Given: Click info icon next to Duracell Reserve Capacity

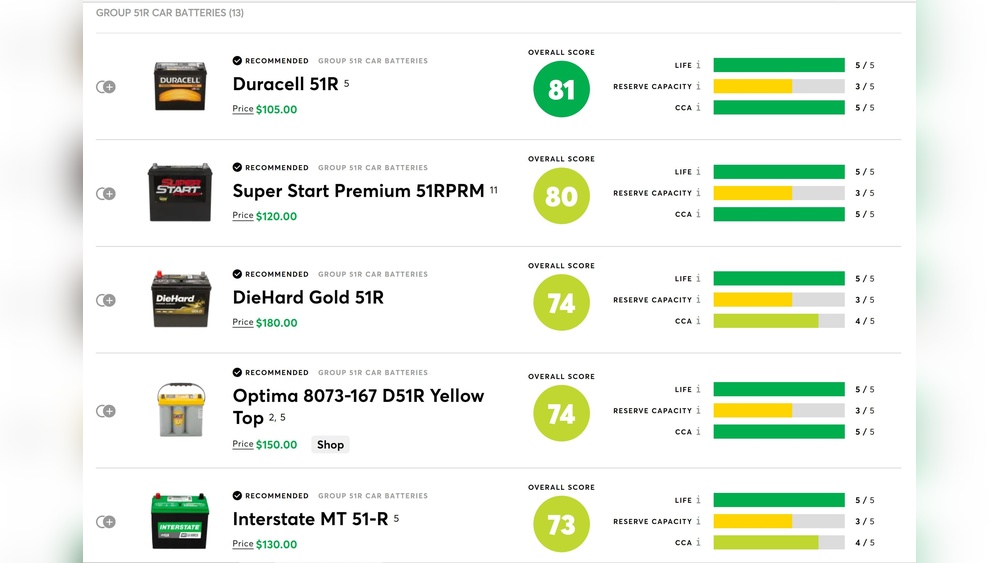Looking at the screenshot, I should [698, 87].
